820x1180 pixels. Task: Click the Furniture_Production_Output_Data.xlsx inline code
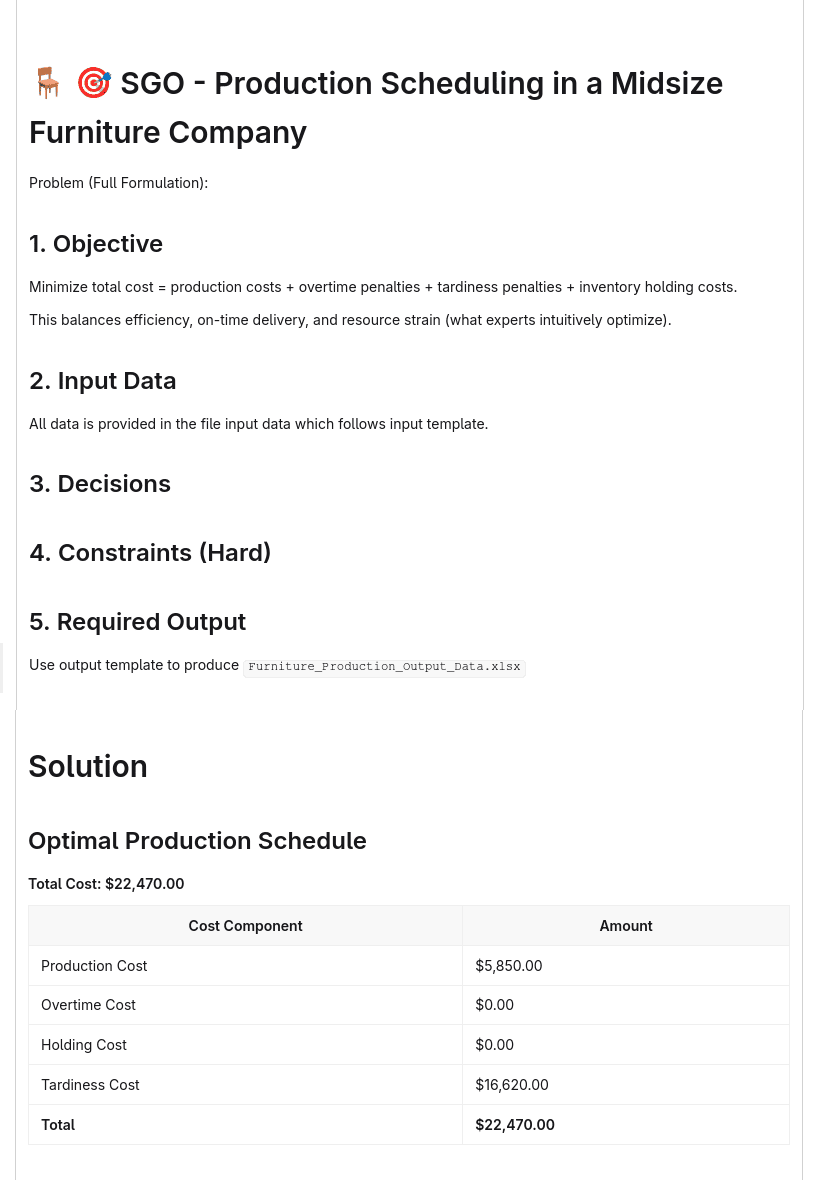384,667
